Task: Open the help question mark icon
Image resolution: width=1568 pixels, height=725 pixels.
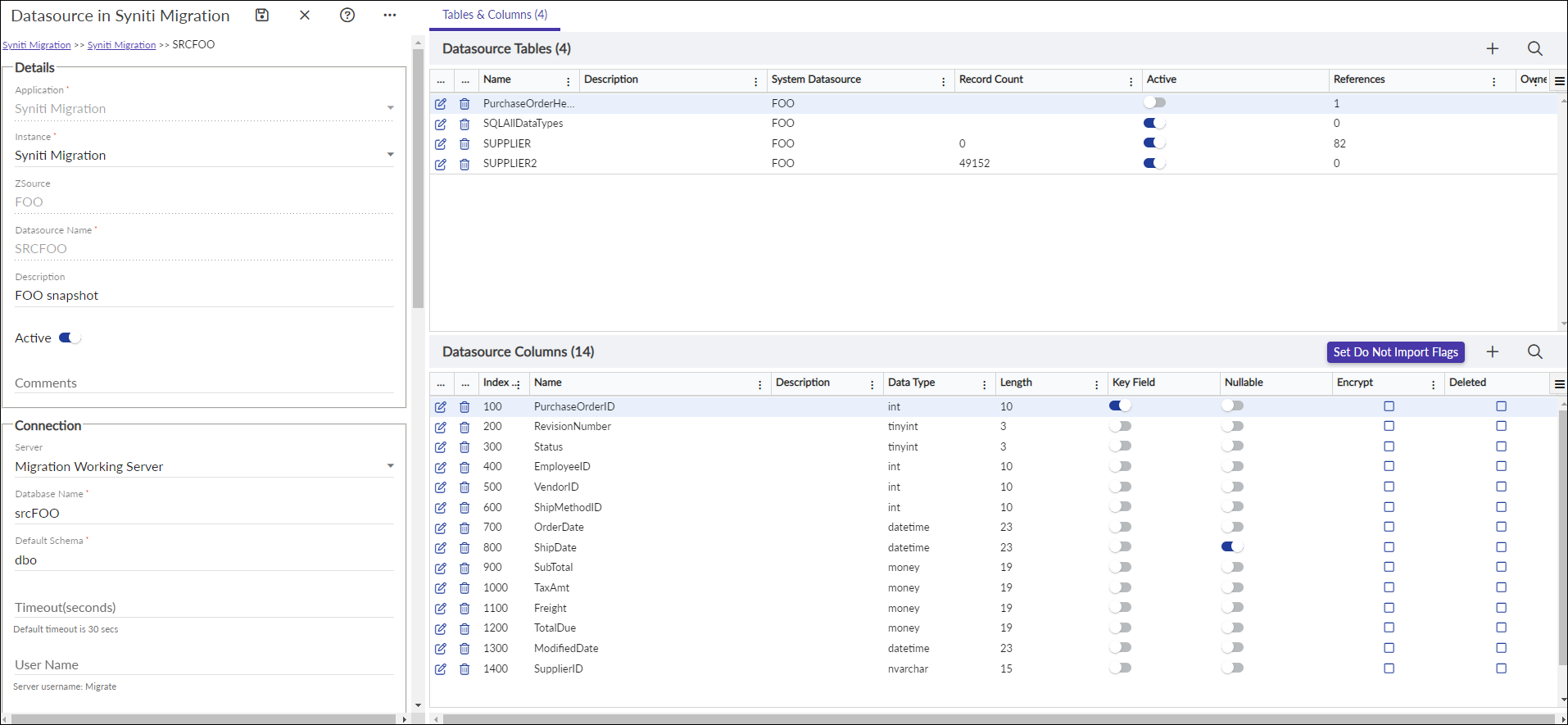Action: 347,15
